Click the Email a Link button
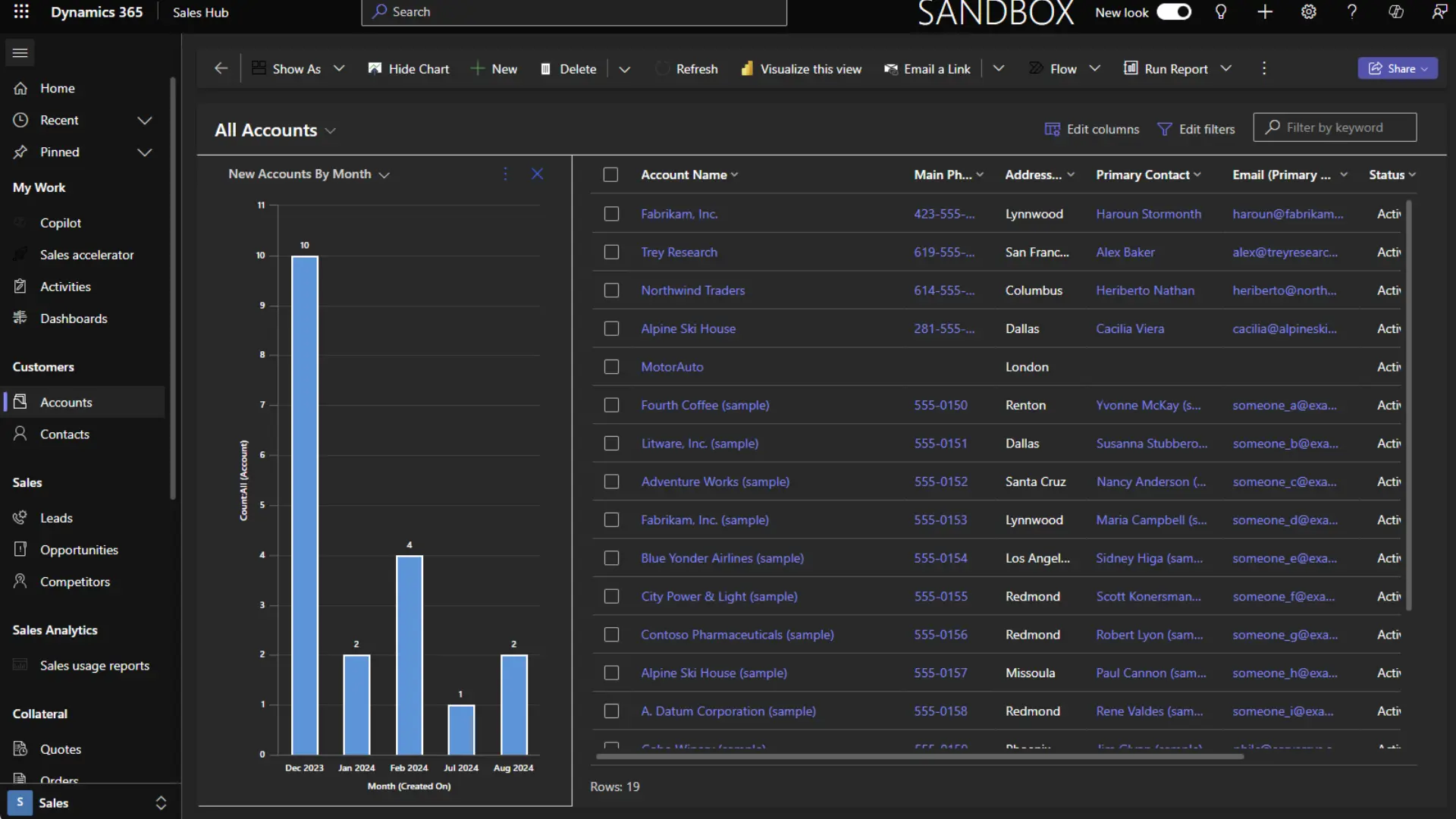Viewport: 1456px width, 819px height. (928, 68)
